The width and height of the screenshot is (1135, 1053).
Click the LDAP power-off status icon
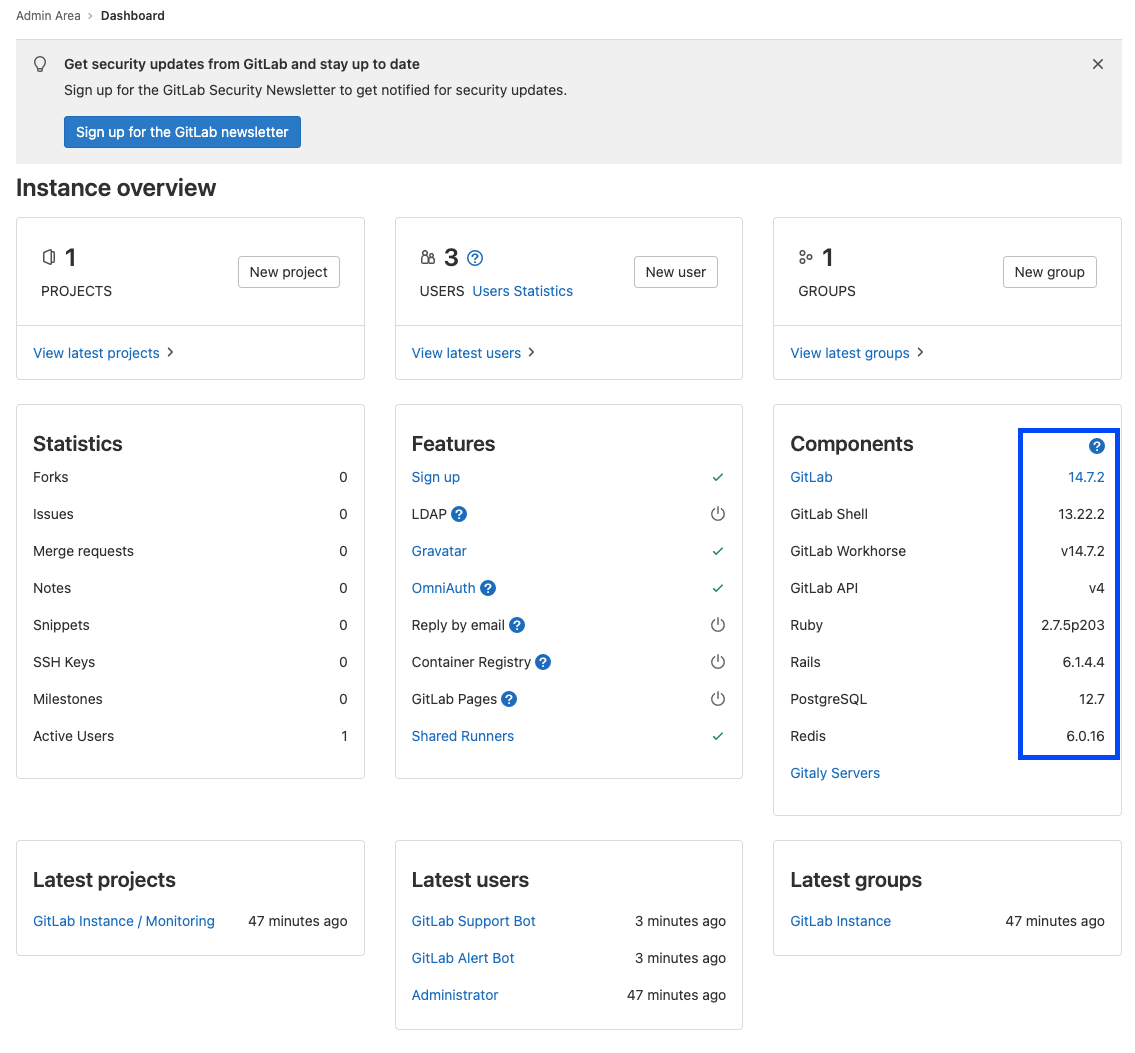click(x=717, y=514)
